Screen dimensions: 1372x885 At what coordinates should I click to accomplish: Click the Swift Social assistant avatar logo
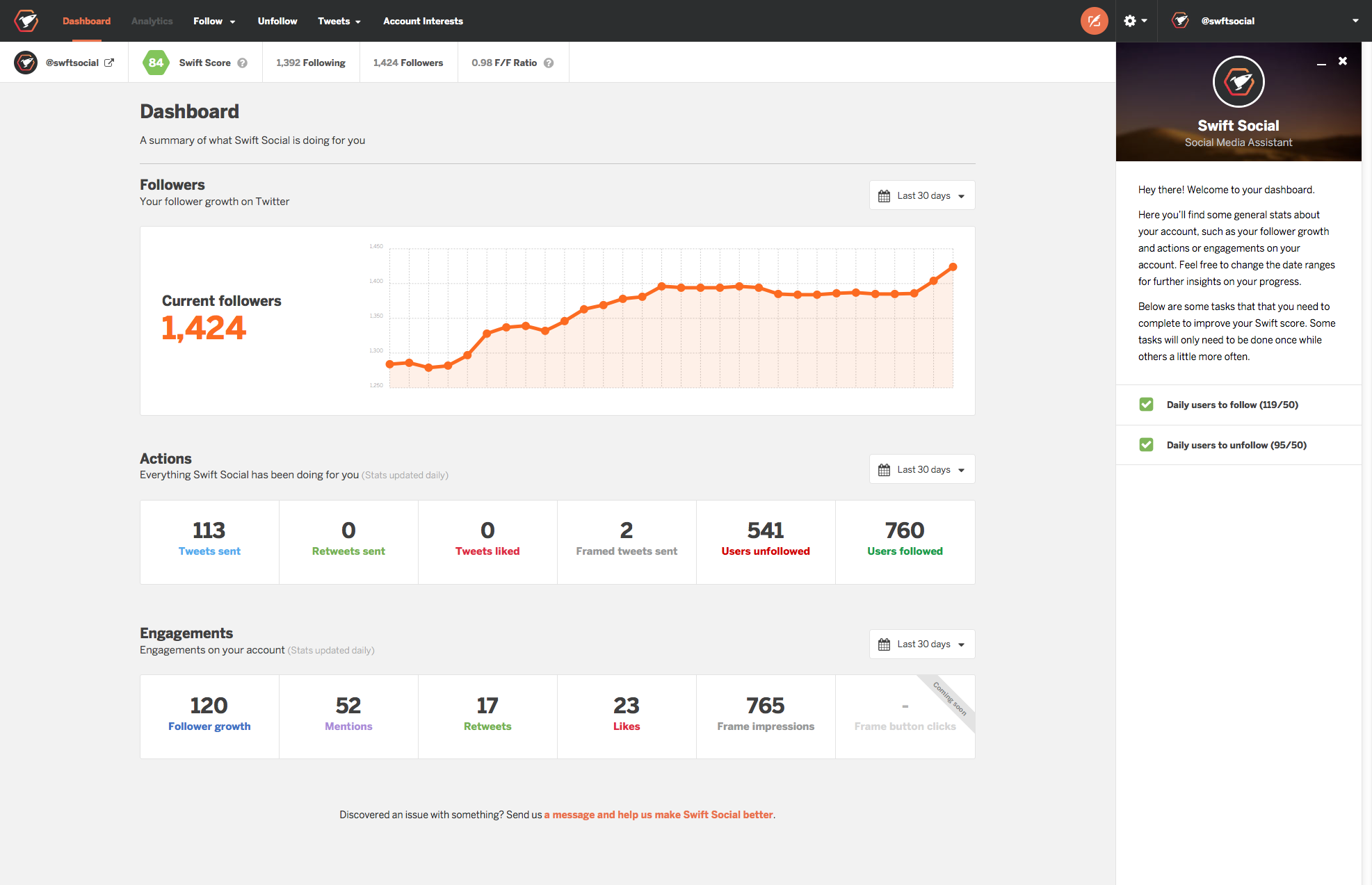(1238, 82)
